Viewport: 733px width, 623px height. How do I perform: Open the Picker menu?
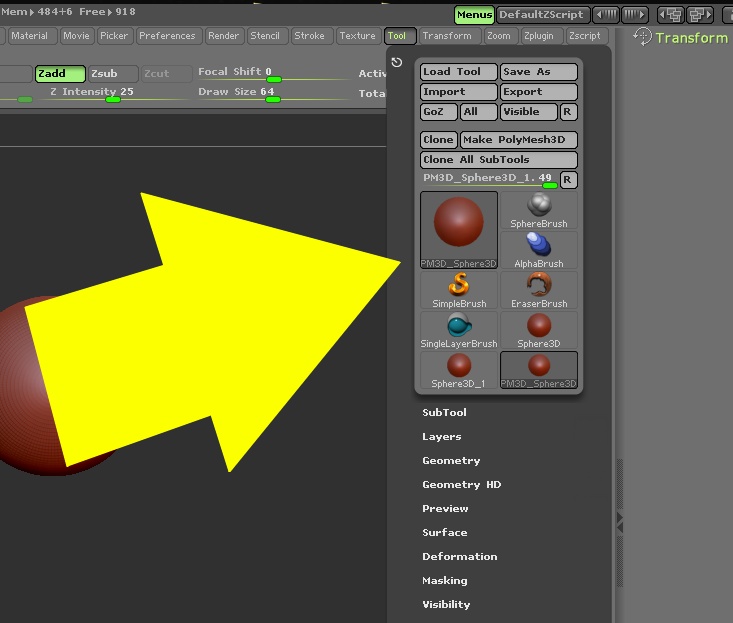pyautogui.click(x=114, y=36)
